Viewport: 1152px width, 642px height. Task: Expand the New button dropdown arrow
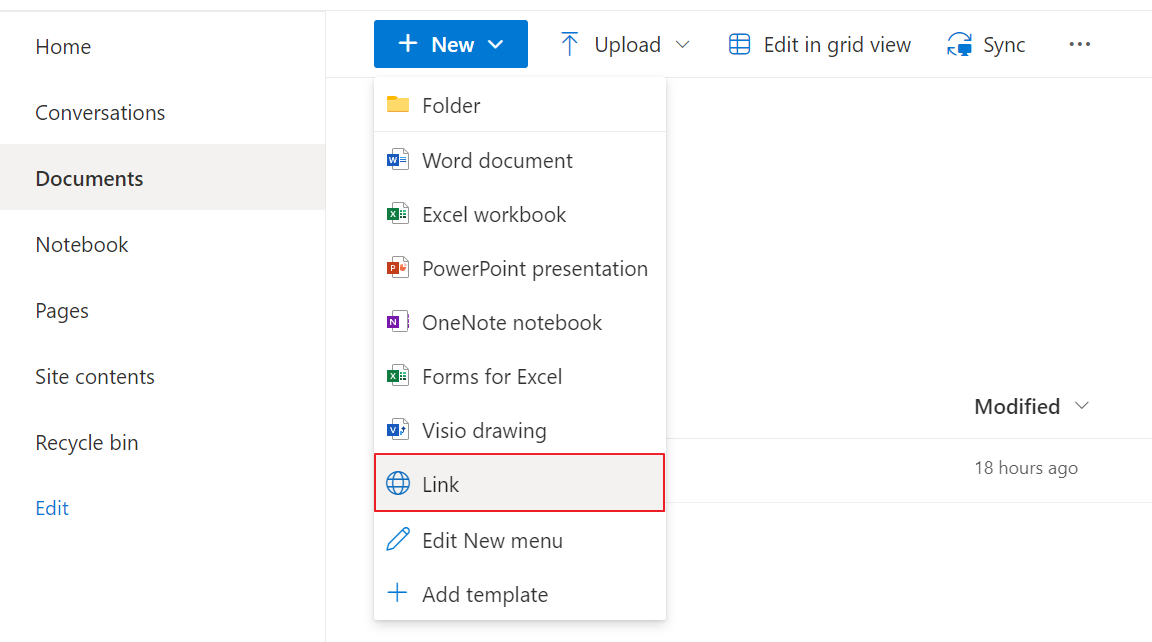point(496,43)
